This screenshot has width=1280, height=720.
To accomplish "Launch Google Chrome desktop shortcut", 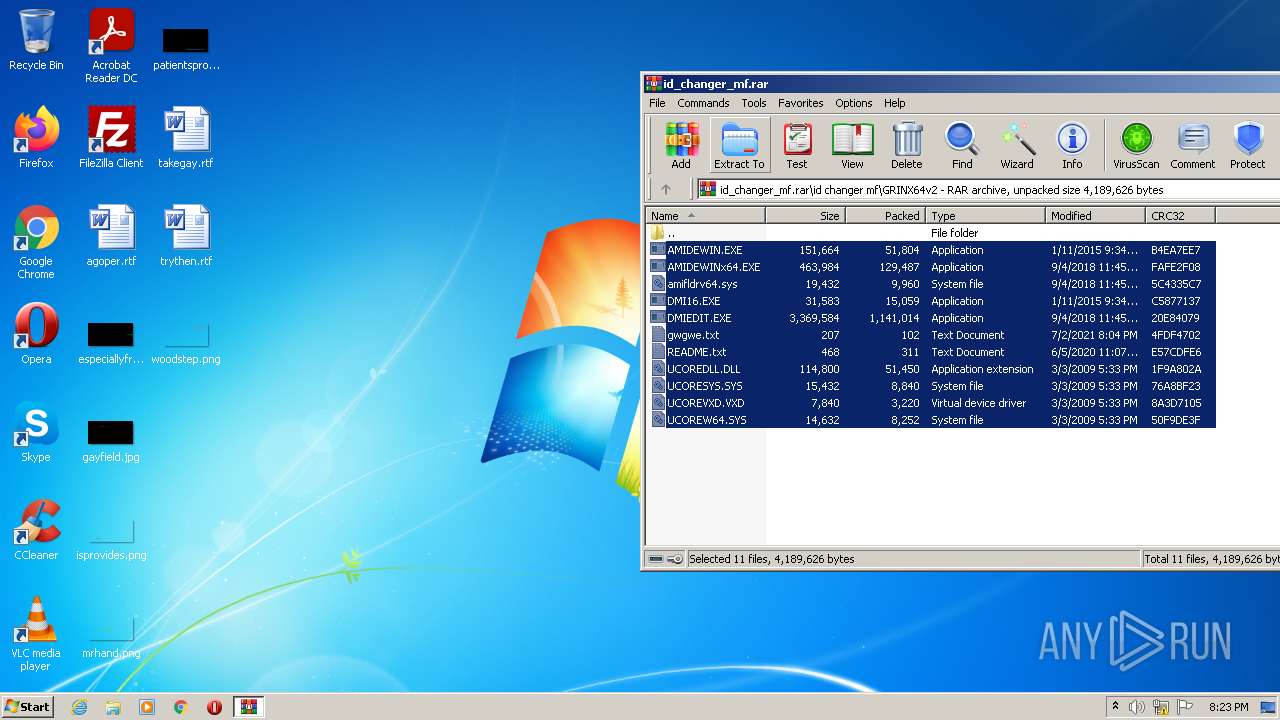I will (36, 242).
